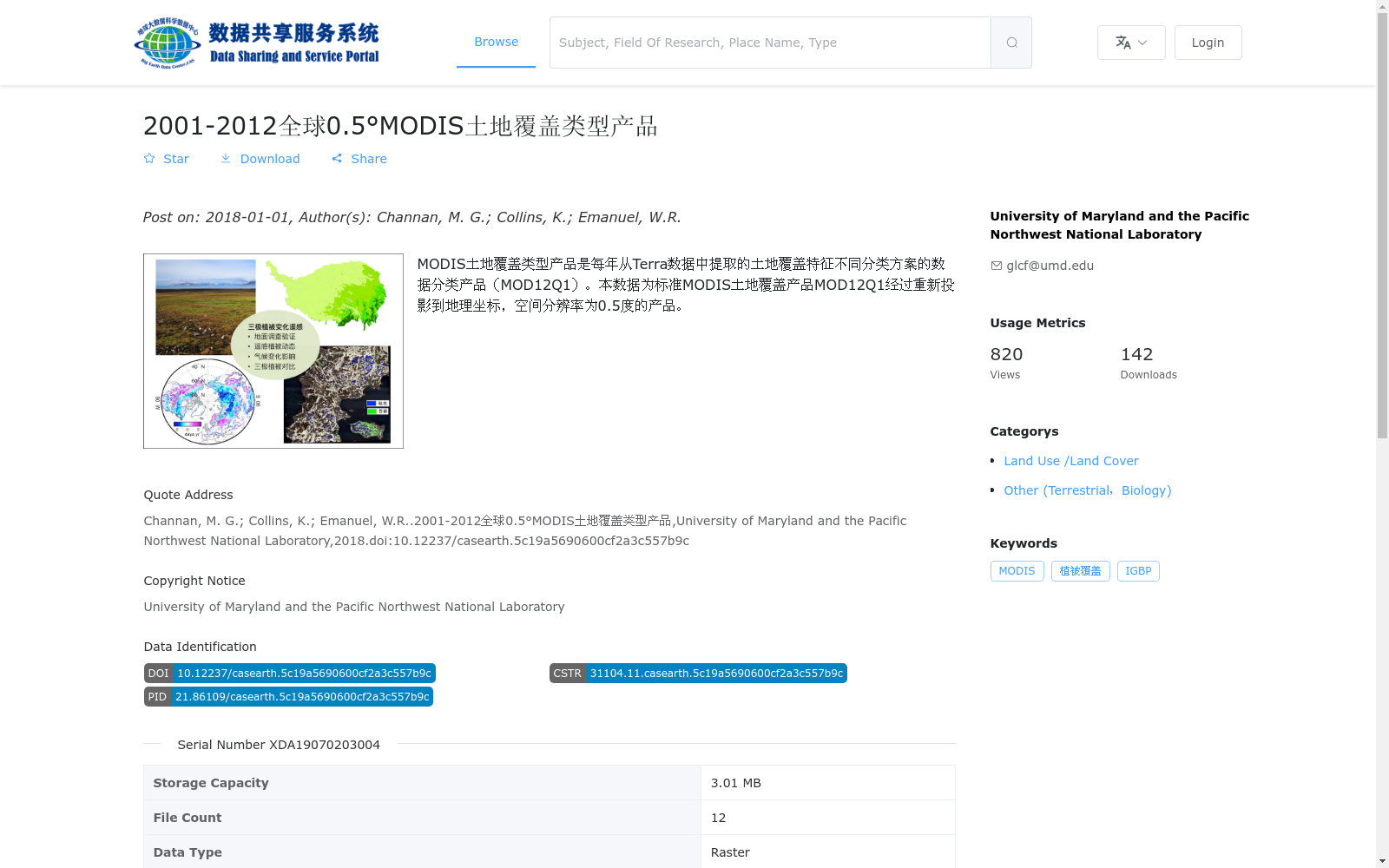Open the Land Use /Land Cover category
This screenshot has height=868, width=1389.
click(x=1071, y=461)
